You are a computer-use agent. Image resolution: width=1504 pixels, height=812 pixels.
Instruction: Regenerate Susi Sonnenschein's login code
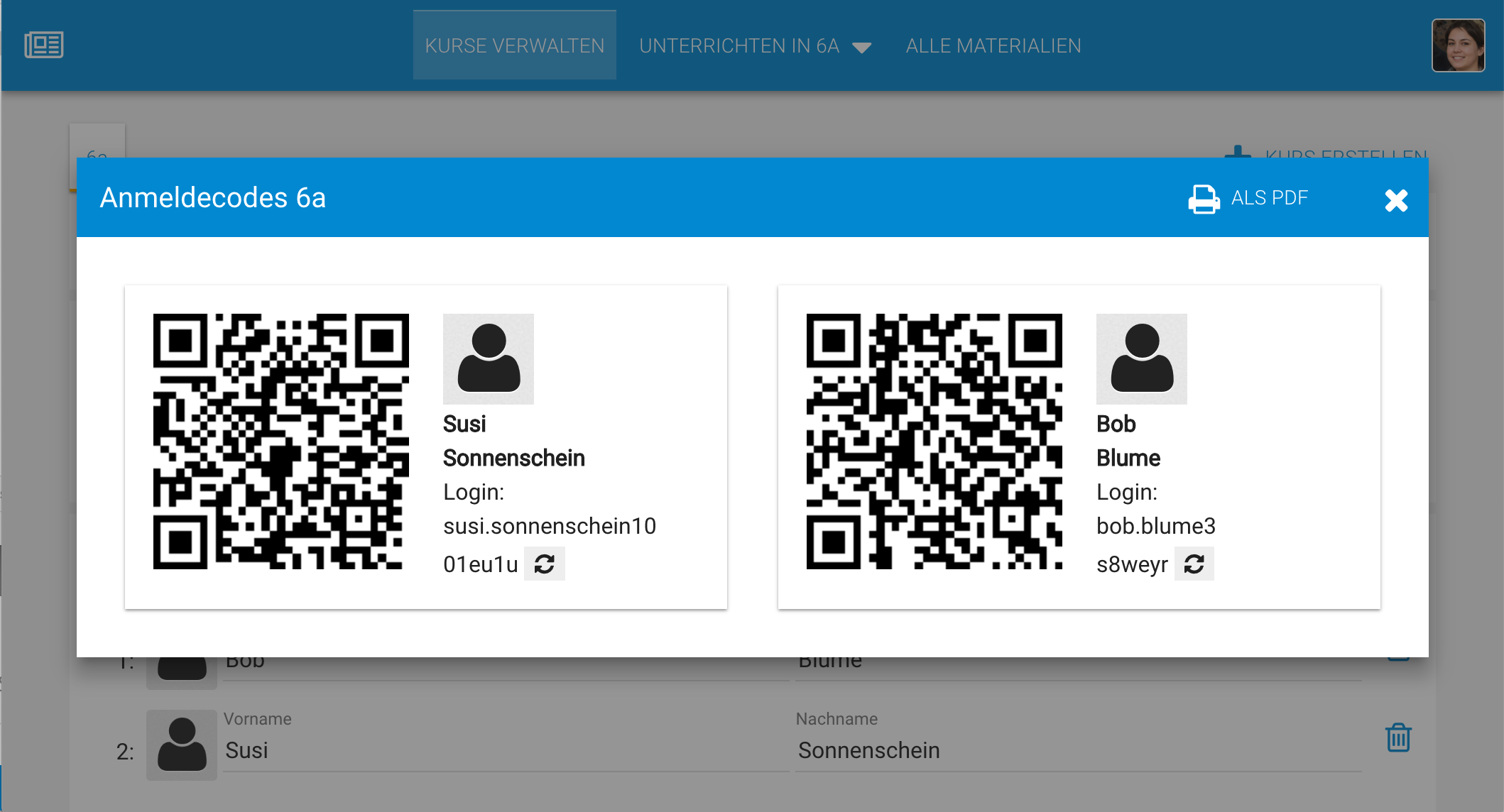pos(545,564)
